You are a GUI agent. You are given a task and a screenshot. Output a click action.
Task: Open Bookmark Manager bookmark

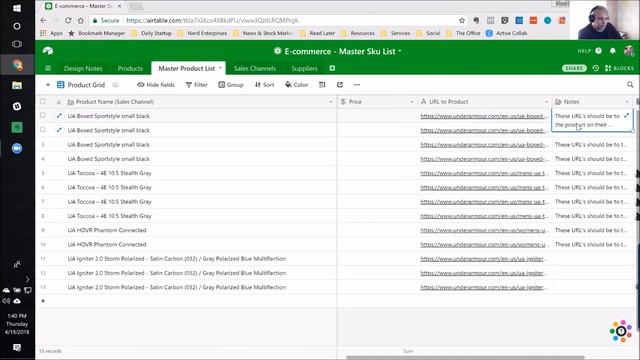click(x=97, y=33)
